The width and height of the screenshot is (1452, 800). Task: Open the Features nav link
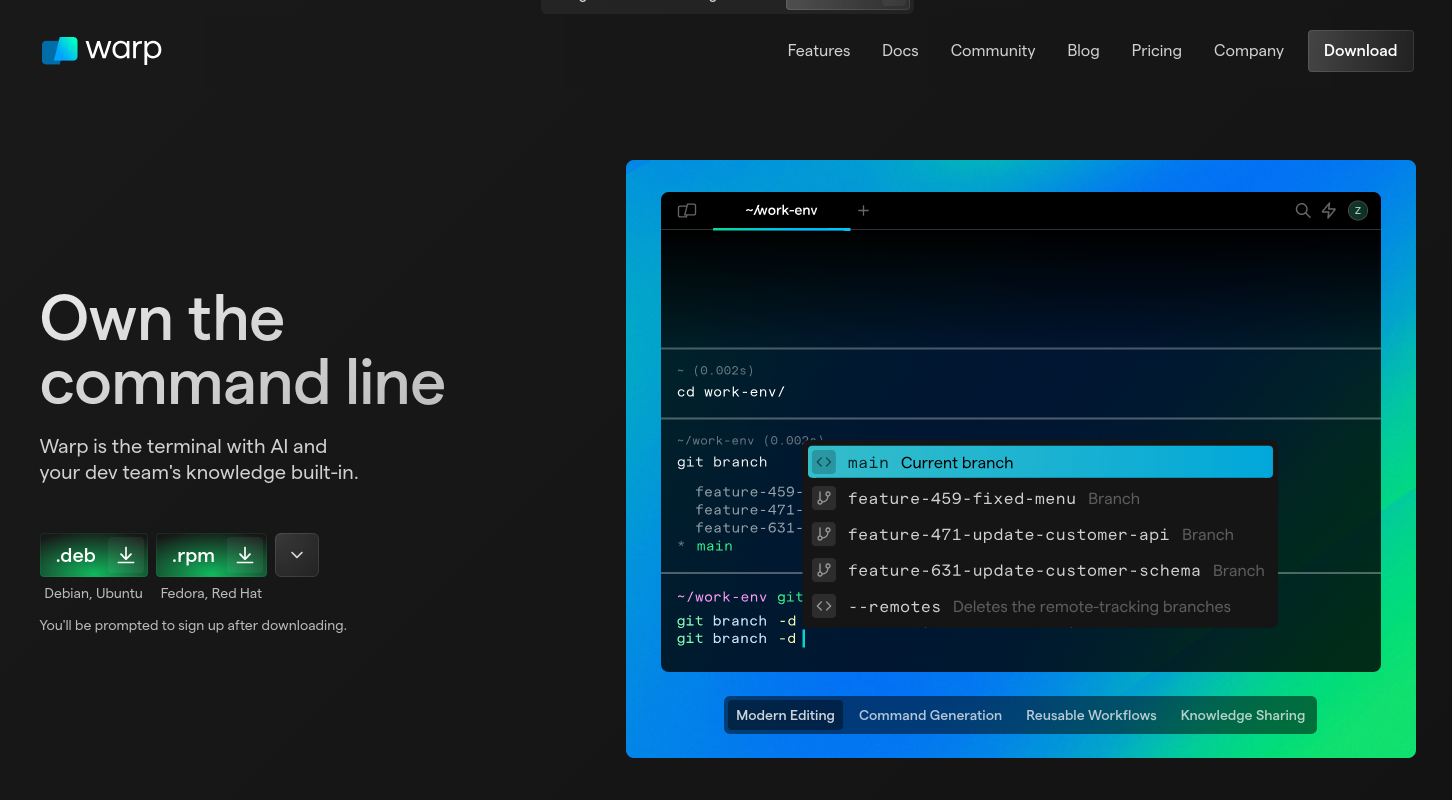(x=818, y=51)
